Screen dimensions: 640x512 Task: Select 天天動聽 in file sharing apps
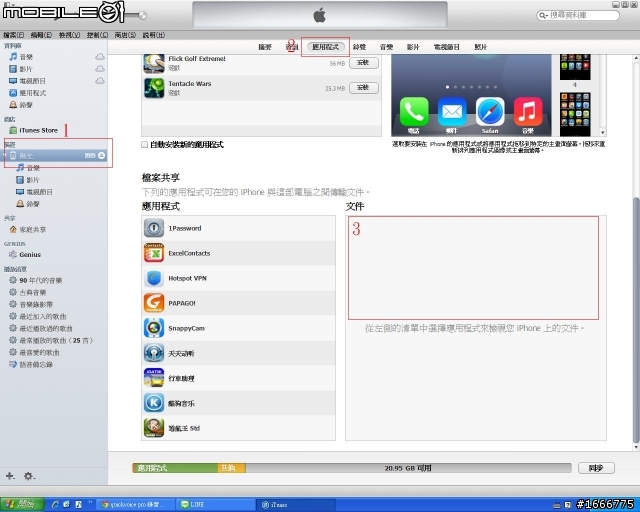coord(238,353)
